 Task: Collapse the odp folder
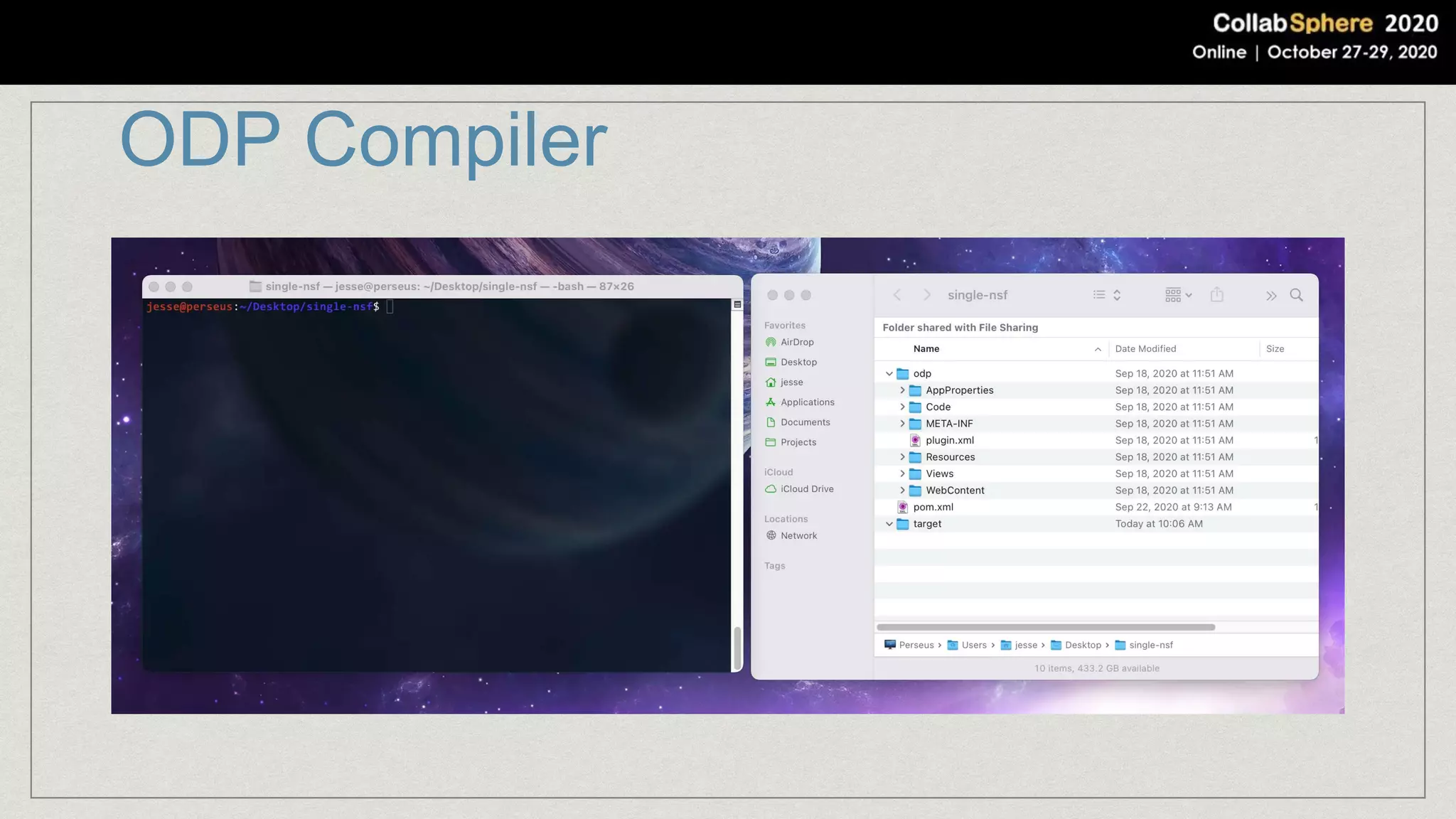(889, 373)
